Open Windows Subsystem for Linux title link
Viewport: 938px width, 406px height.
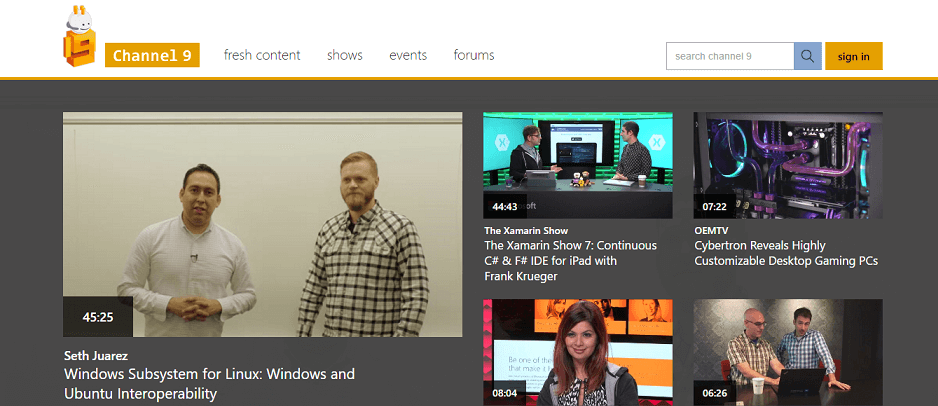point(209,384)
